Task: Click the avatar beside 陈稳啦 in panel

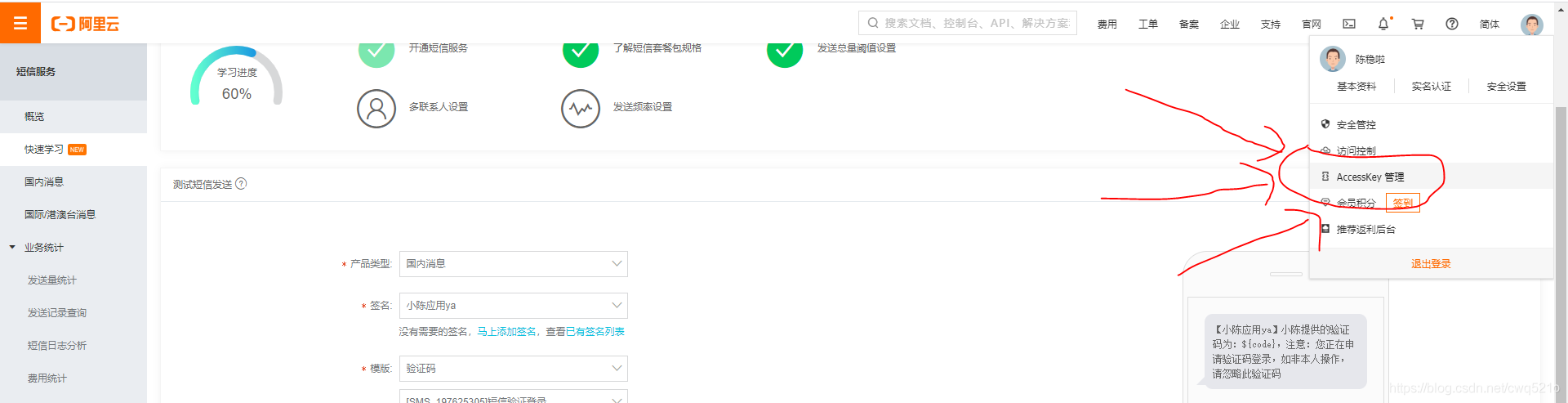Action: 1333,59
